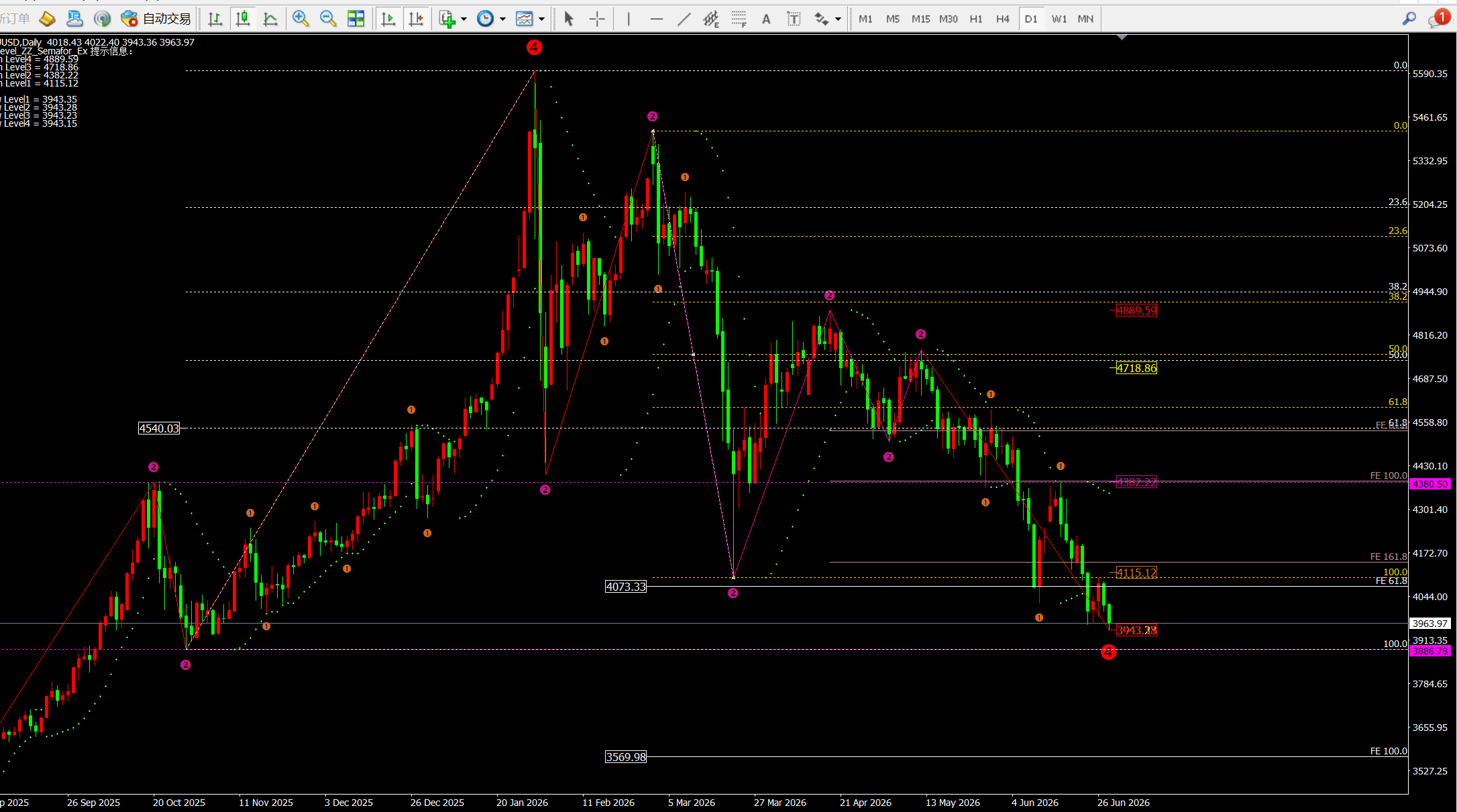
Task: Toggle 自动交易 auto trading button
Action: [156, 19]
